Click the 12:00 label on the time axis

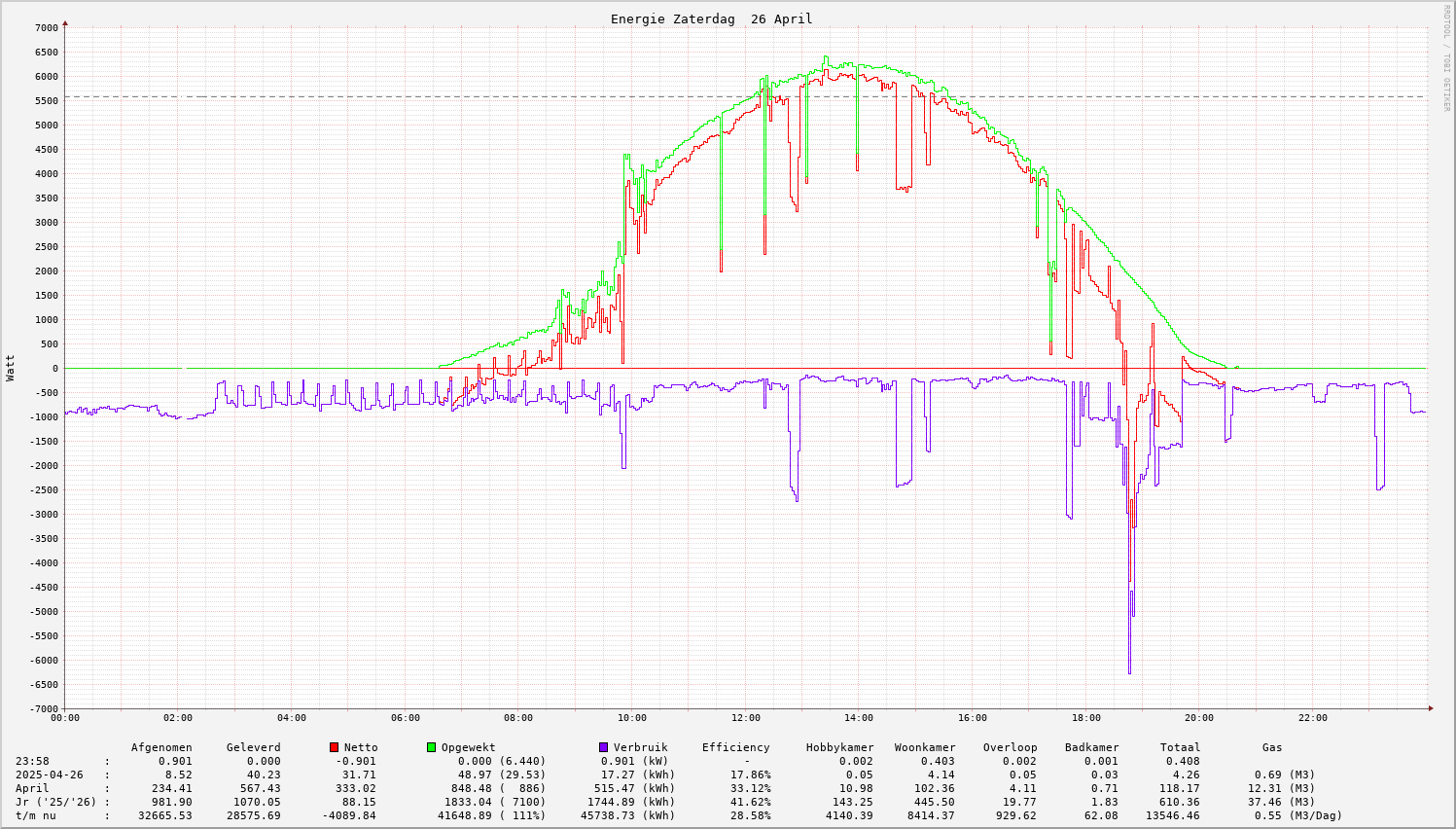745,718
